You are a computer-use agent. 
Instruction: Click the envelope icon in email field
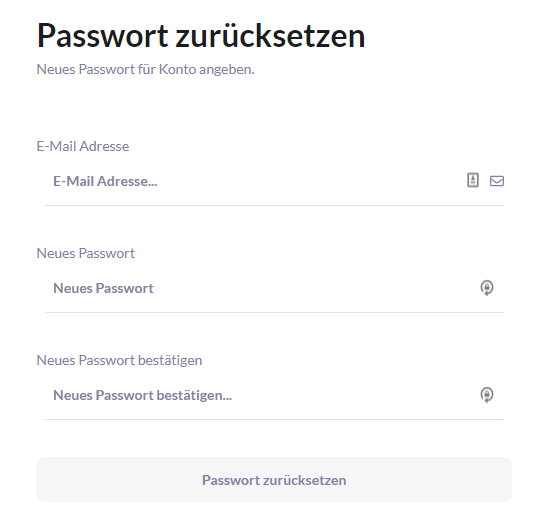pos(496,181)
